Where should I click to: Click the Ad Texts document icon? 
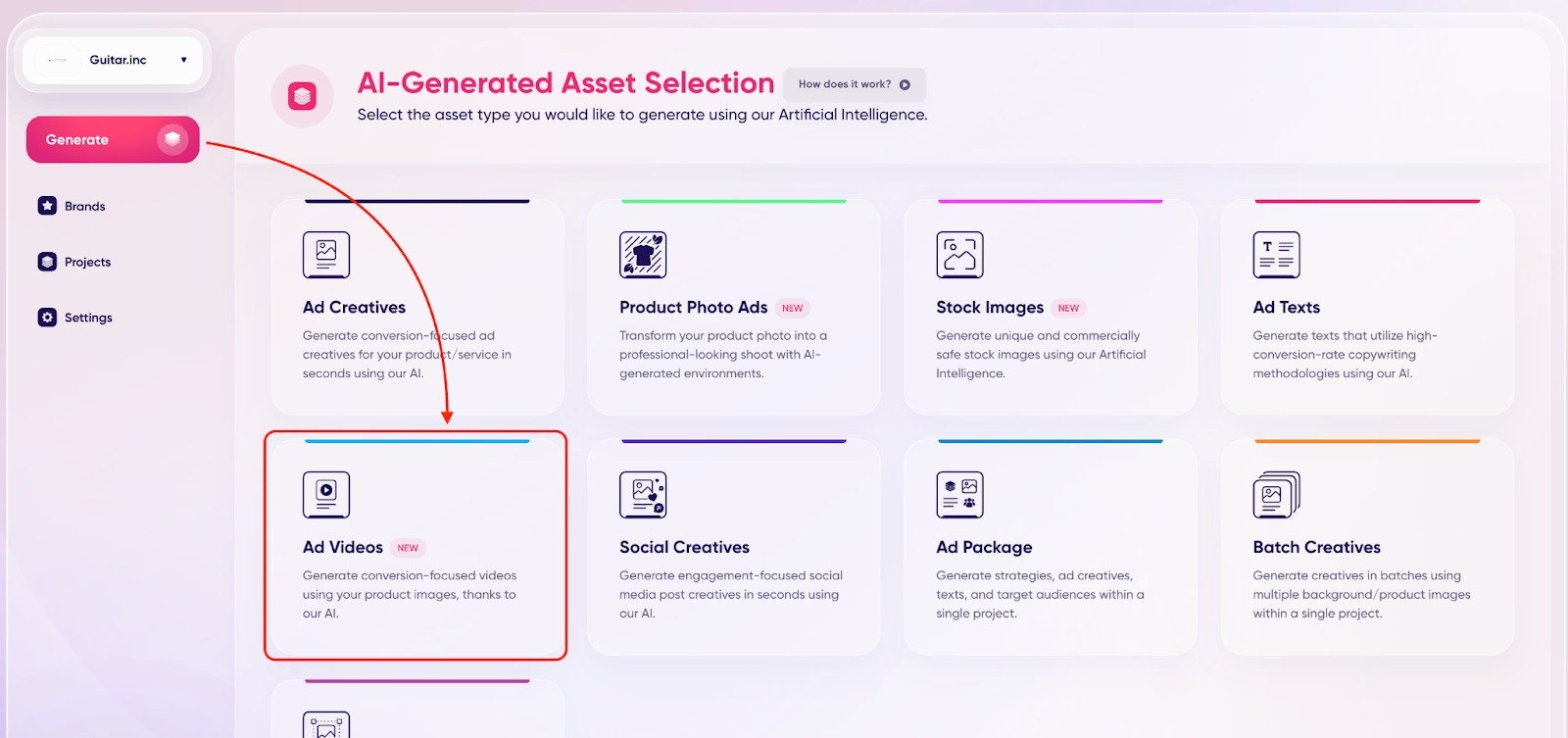[1276, 254]
